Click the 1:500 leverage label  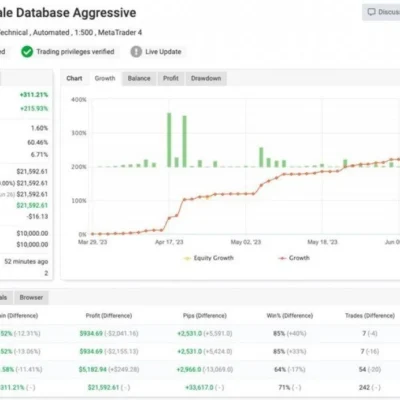point(84,33)
